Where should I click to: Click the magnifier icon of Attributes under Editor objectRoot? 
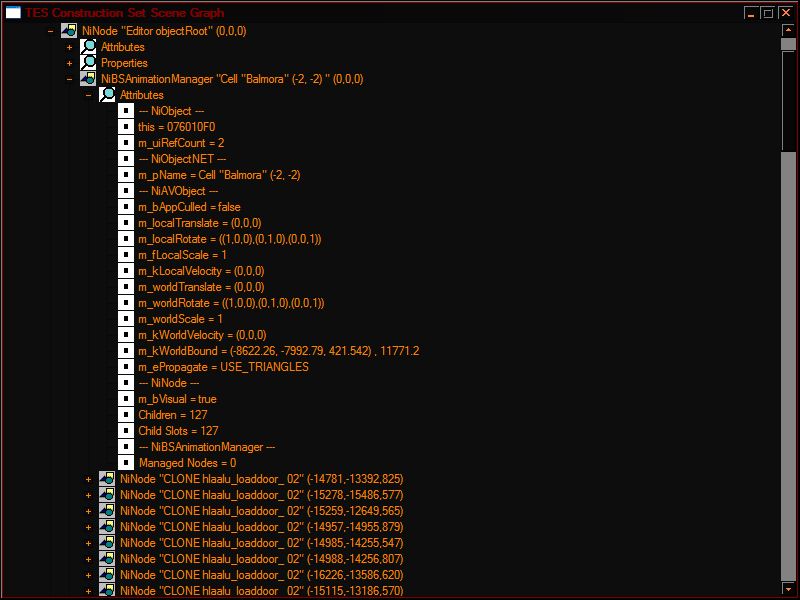click(88, 47)
